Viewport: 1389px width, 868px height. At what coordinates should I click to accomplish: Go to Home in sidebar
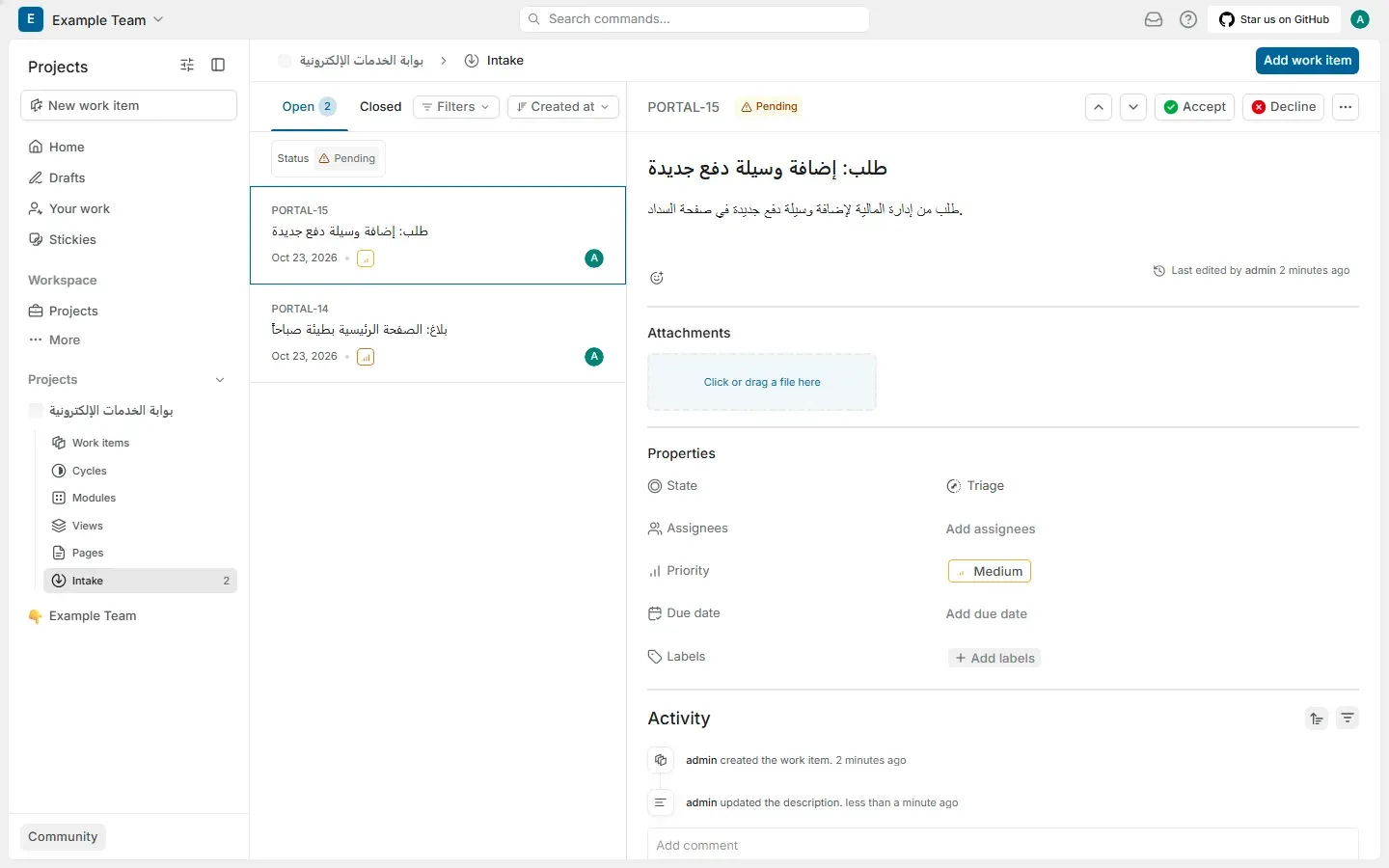click(x=129, y=147)
